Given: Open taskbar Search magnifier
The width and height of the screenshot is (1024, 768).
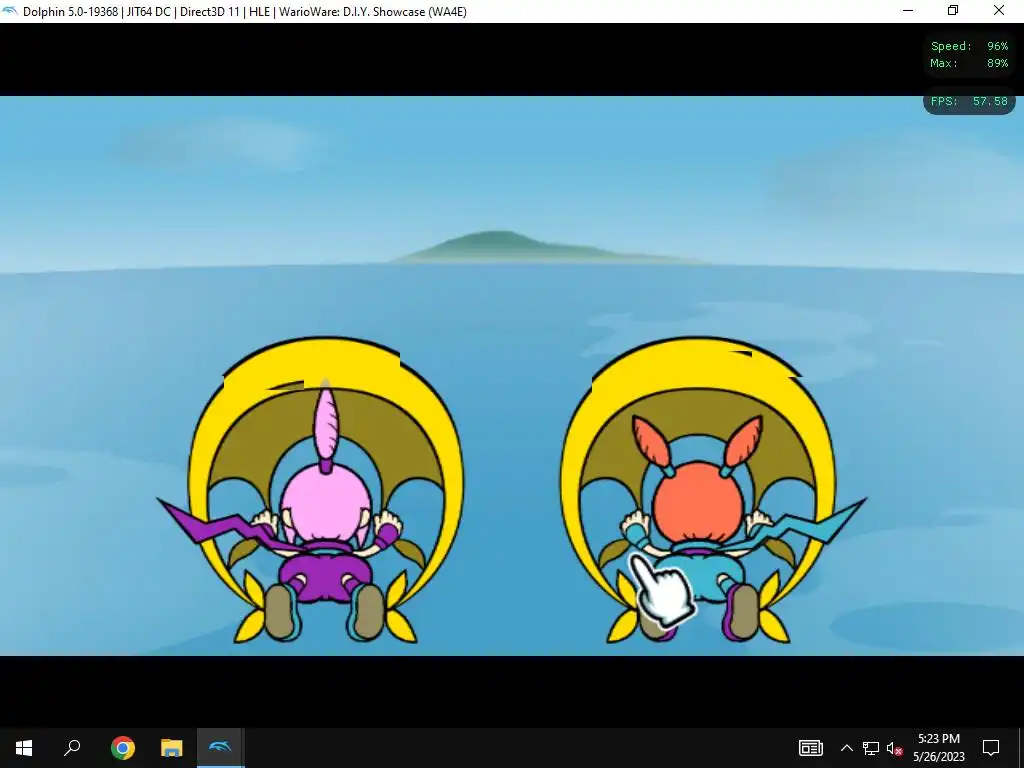Looking at the screenshot, I should tap(72, 748).
